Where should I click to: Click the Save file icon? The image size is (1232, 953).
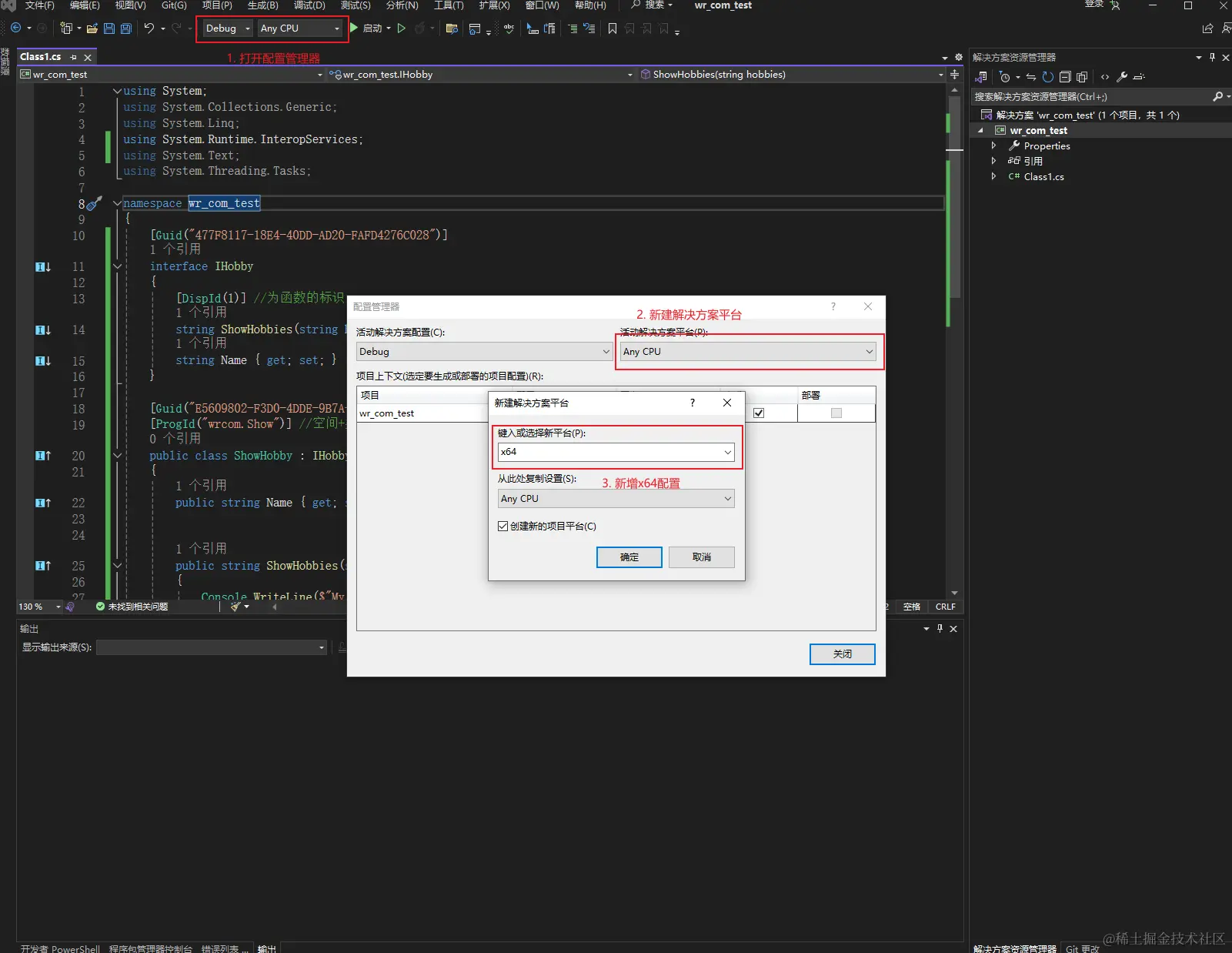click(x=109, y=28)
